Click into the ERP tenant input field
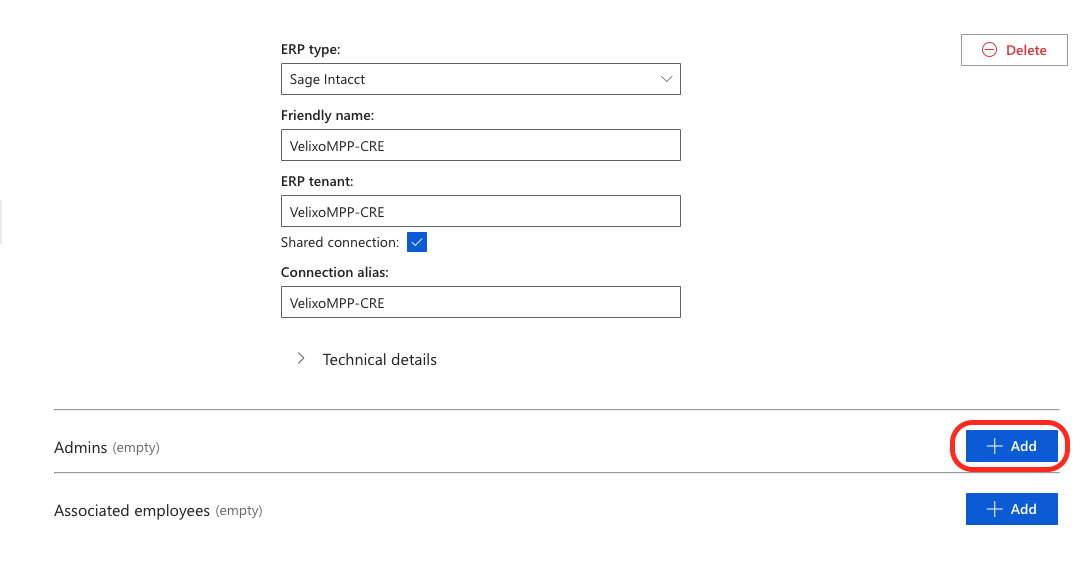Image resolution: width=1089 pixels, height=563 pixels. click(480, 211)
